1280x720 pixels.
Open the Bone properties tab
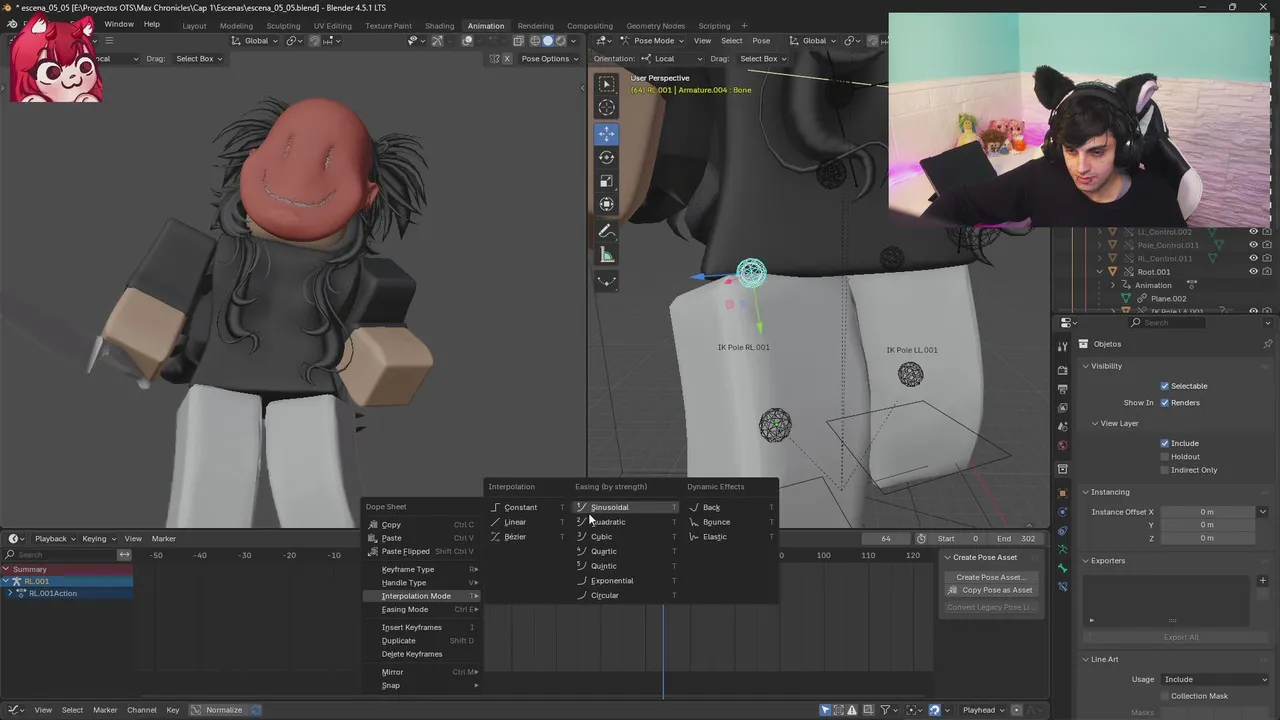[1062, 569]
